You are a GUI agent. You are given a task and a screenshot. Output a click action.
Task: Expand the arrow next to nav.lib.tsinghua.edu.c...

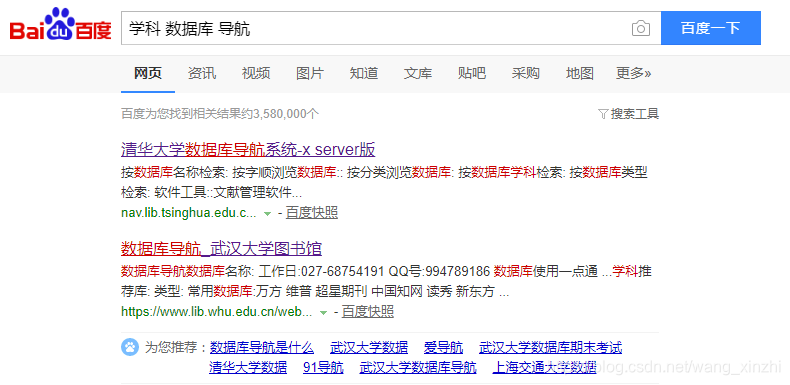(268, 214)
